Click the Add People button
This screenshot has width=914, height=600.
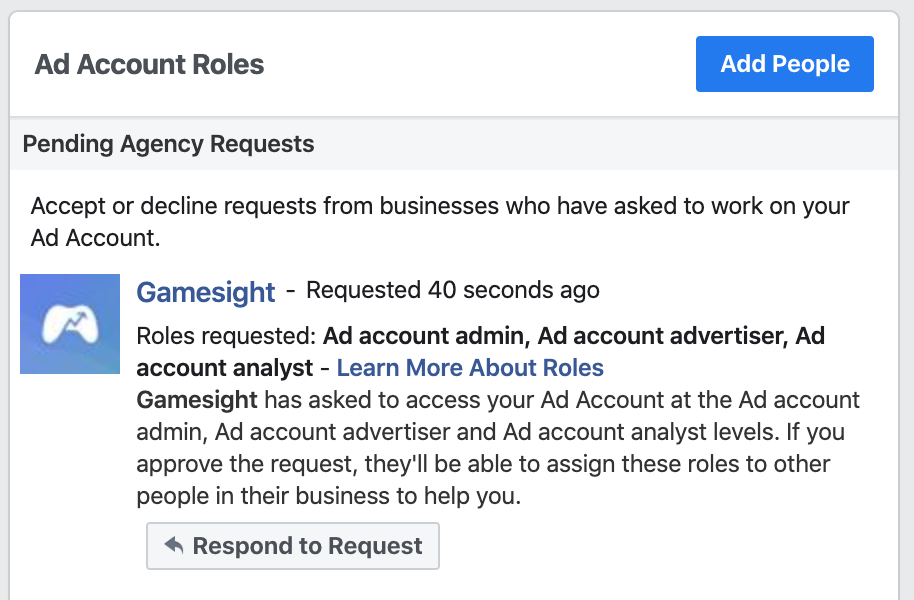tap(785, 64)
